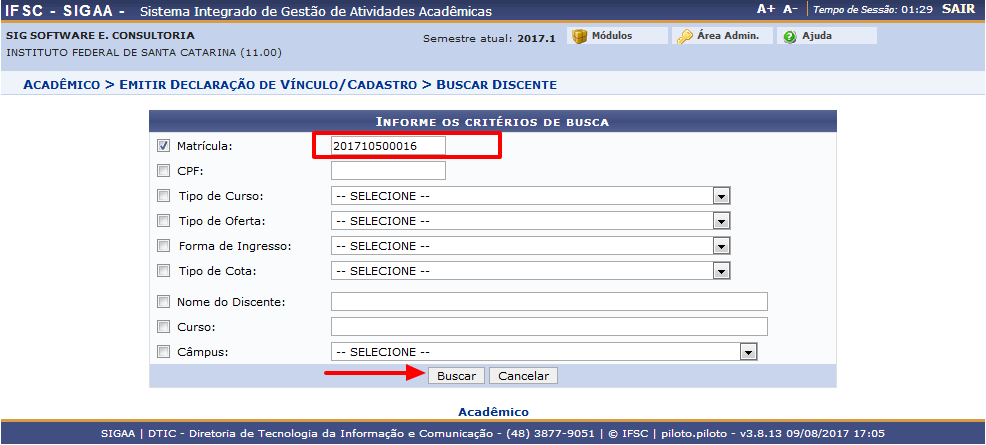This screenshot has height=445, width=986.
Task: Decrease font size with A-
Action: pyautogui.click(x=790, y=9)
